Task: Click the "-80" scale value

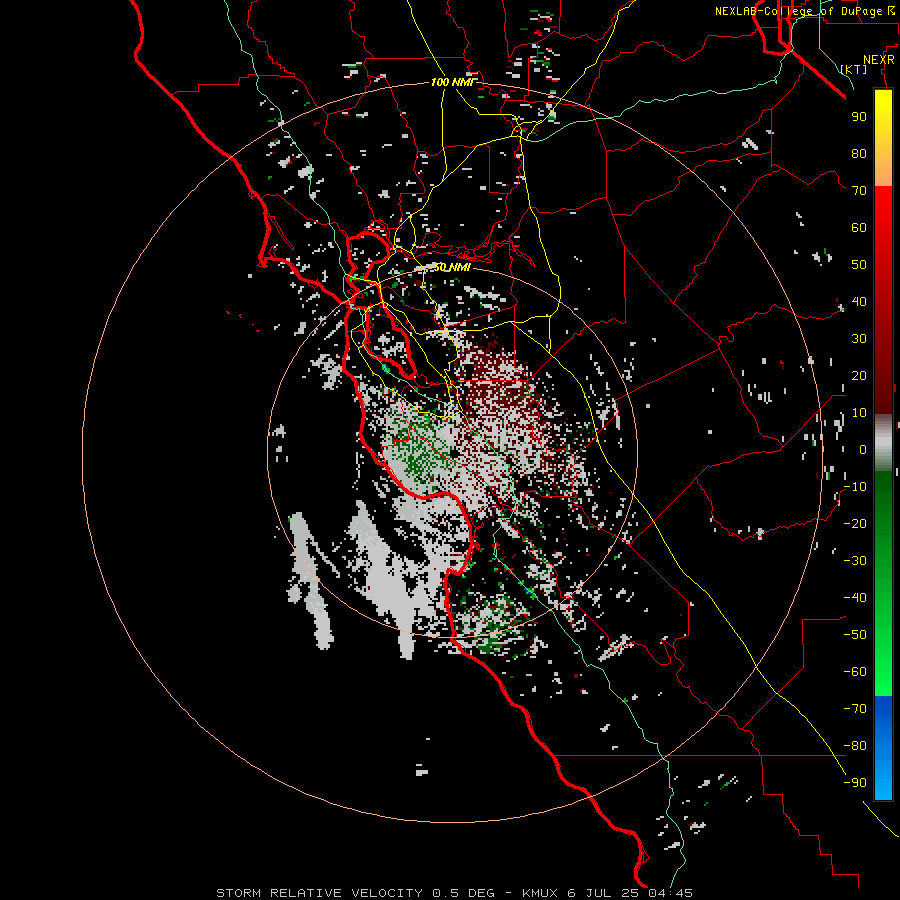Action: click(855, 746)
